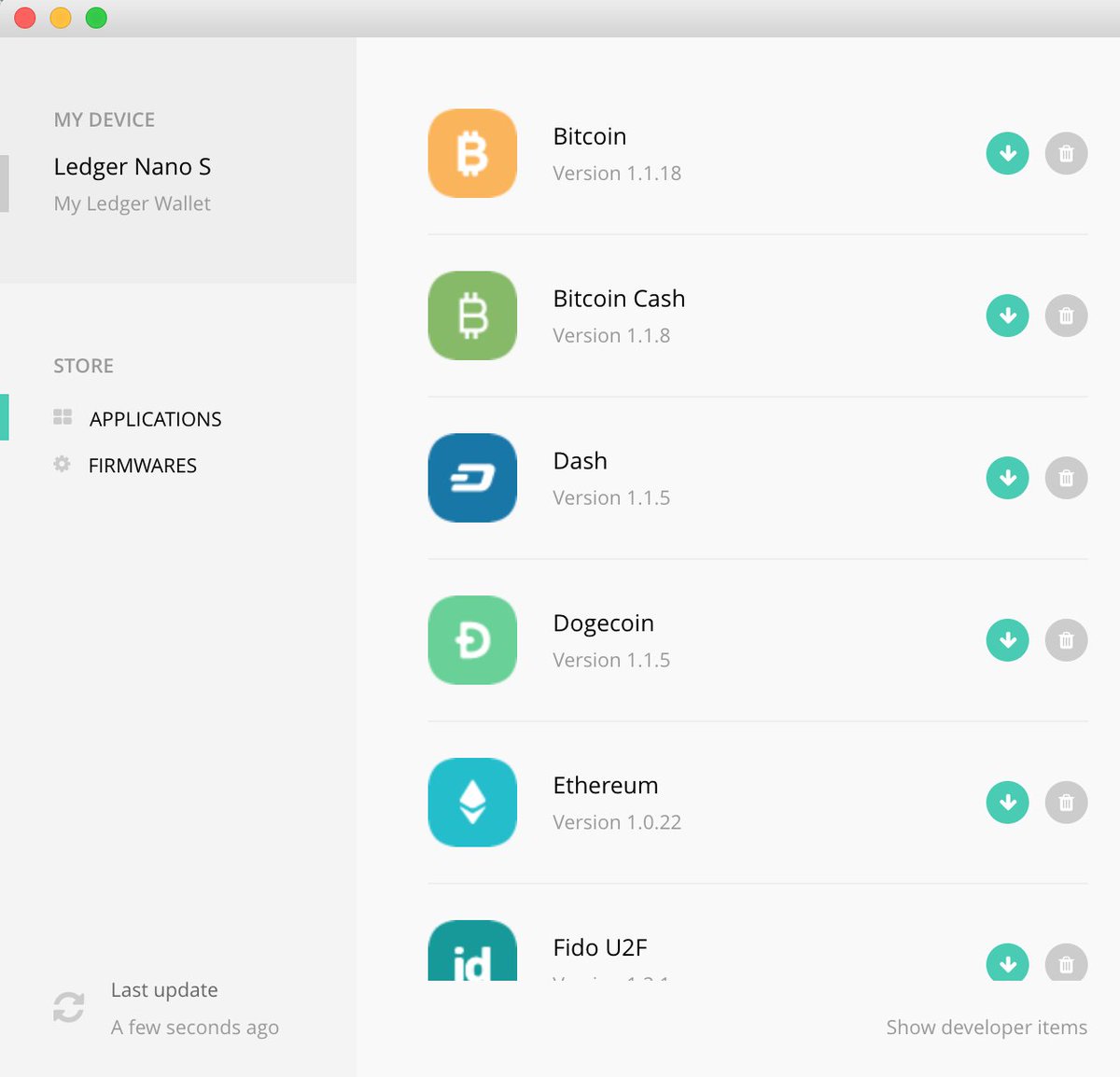Viewport: 1120px width, 1077px height.
Task: Click the Fido U2F app name
Action: click(x=600, y=948)
